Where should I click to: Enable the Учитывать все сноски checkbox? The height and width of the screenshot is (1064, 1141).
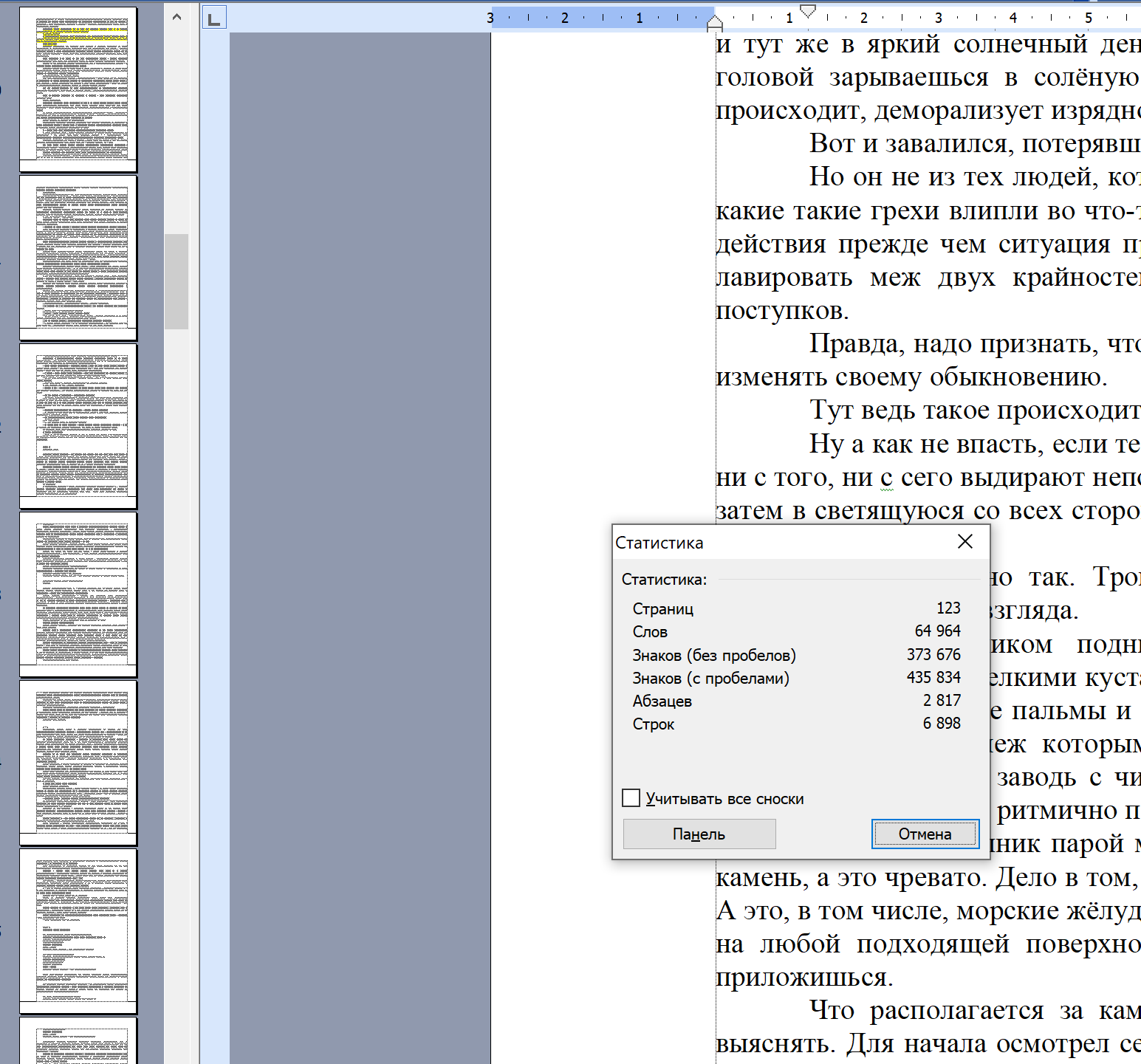[x=631, y=798]
